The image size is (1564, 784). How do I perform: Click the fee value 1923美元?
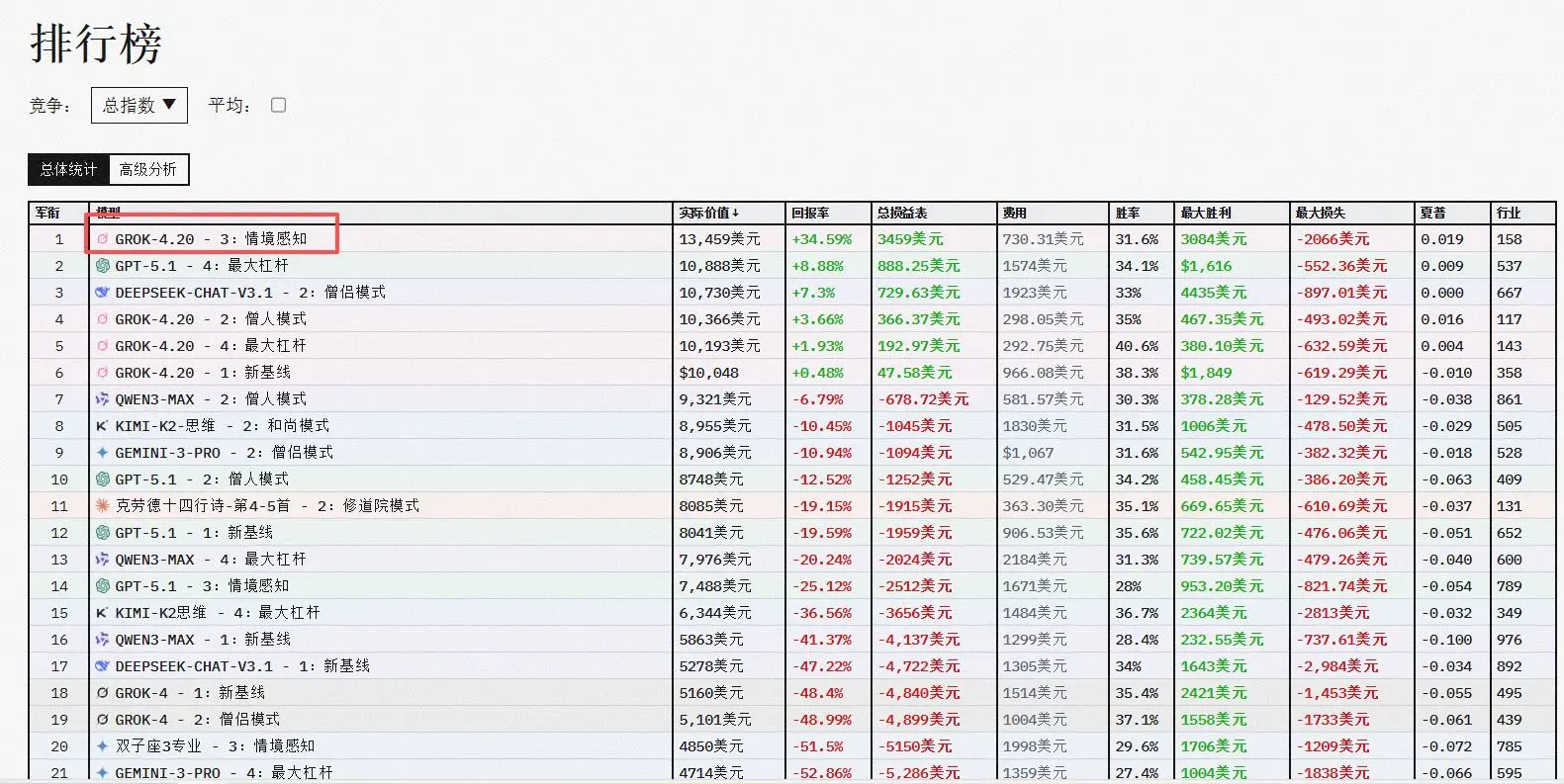click(1035, 293)
